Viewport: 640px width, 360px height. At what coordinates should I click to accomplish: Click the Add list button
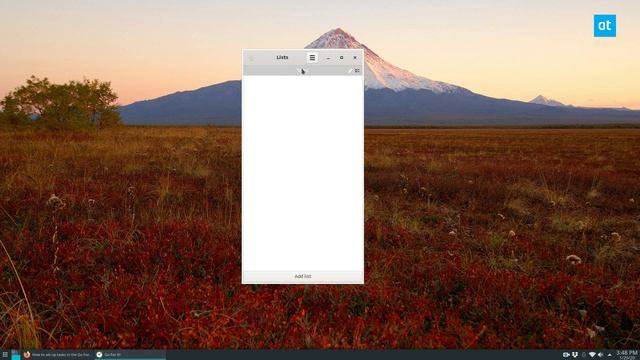coord(302,276)
